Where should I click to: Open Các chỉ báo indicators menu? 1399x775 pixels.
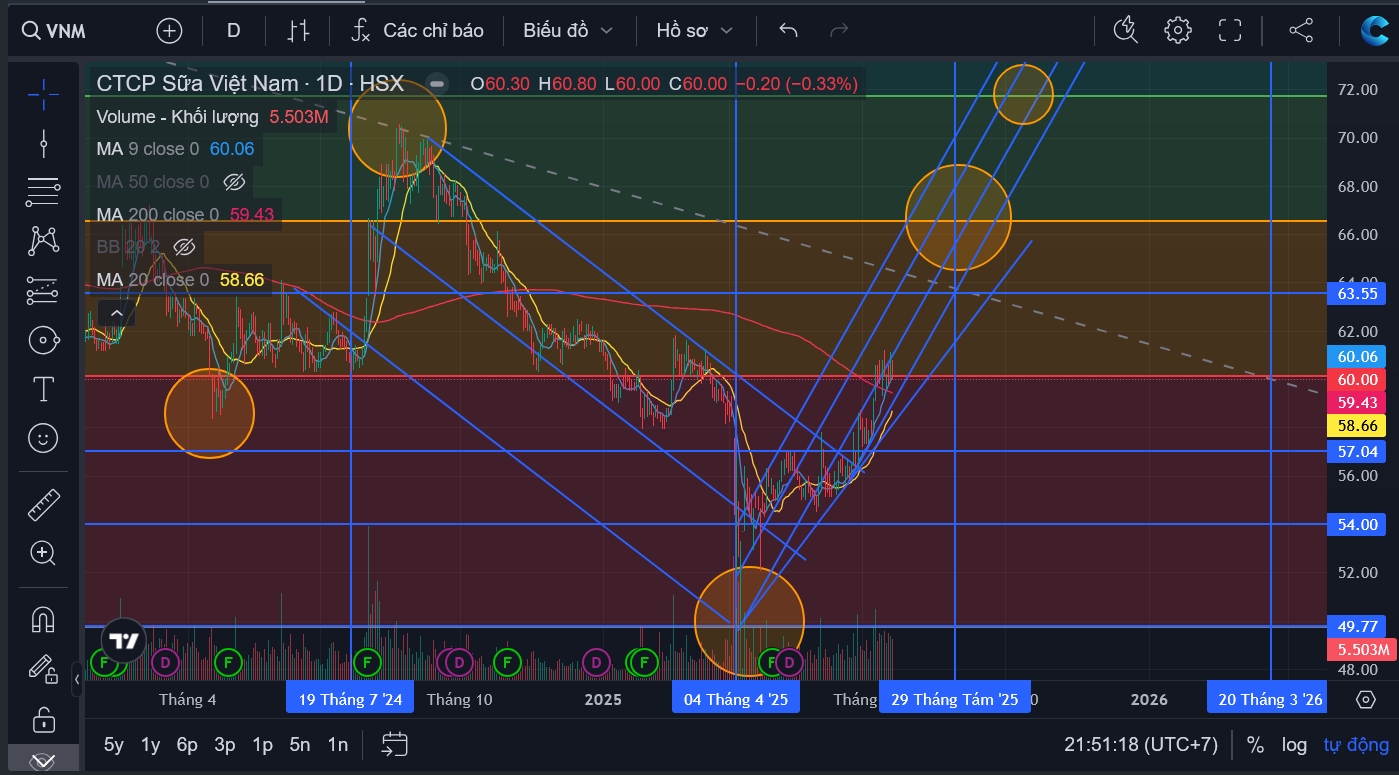click(x=418, y=31)
